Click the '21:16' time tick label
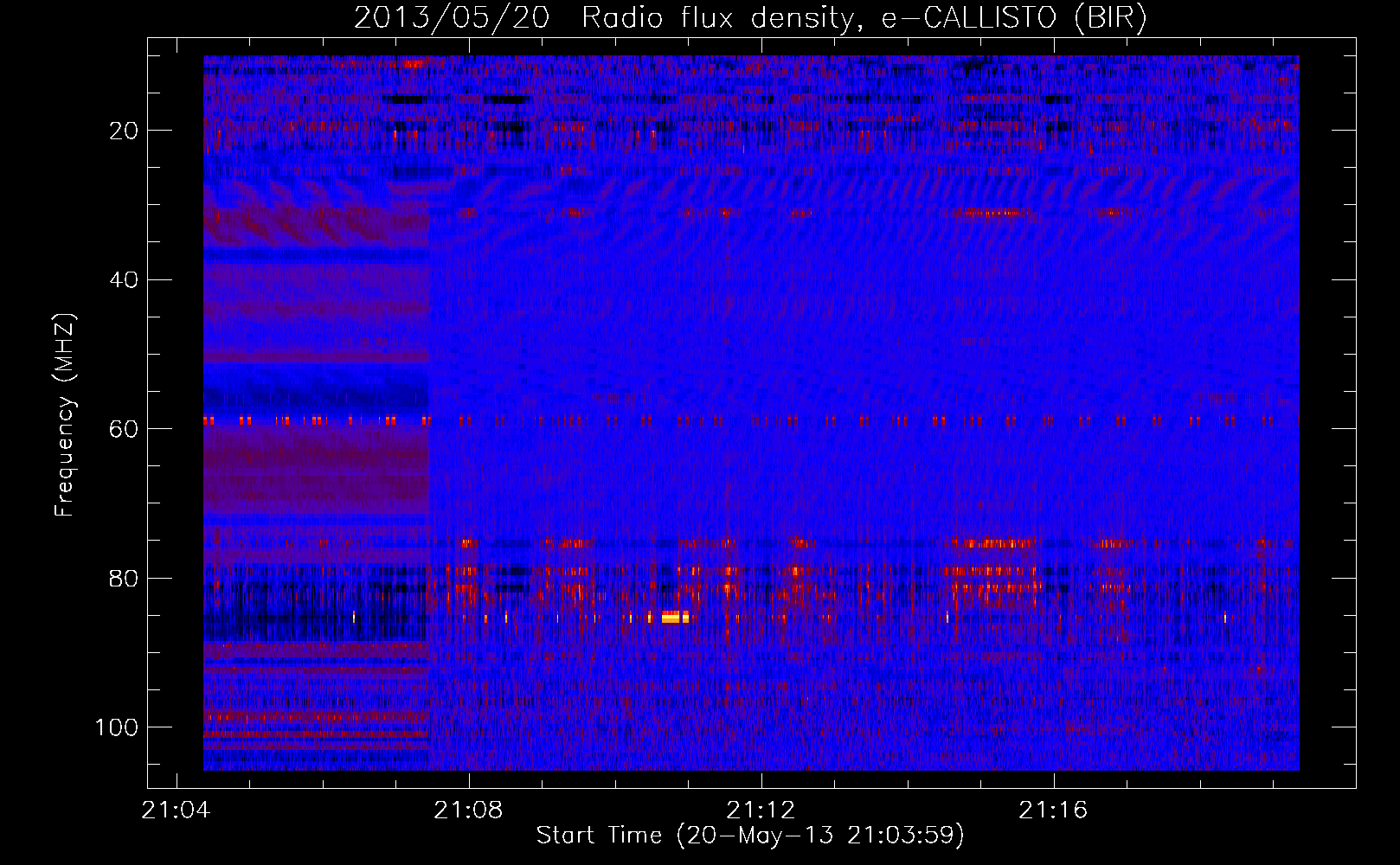Viewport: 1400px width, 865px height. [x=1053, y=811]
